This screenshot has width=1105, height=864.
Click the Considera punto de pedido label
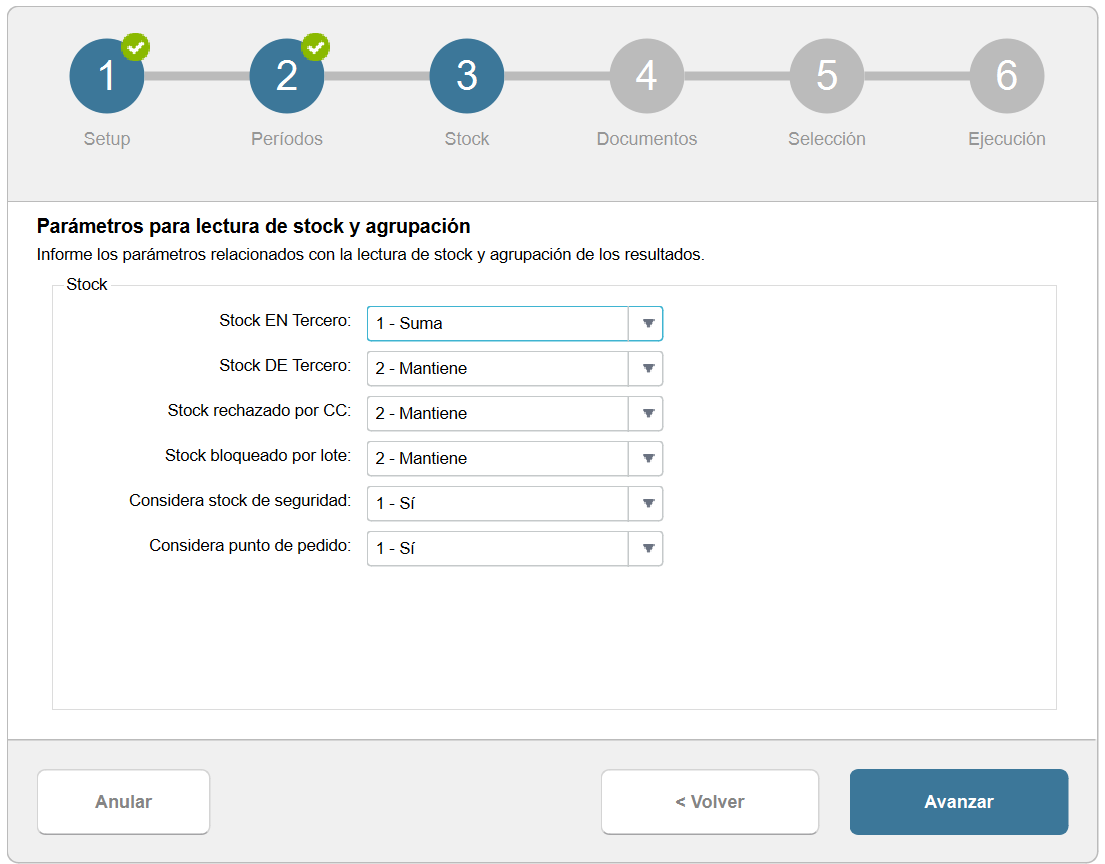[x=250, y=546]
